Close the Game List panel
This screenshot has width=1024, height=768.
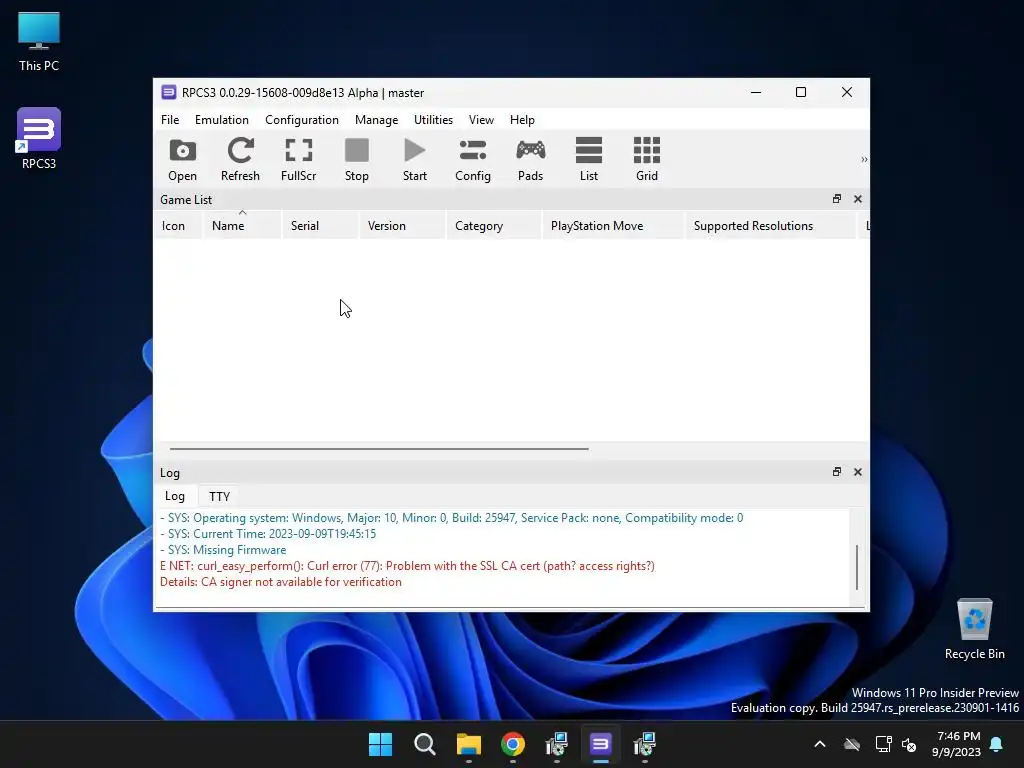(857, 199)
